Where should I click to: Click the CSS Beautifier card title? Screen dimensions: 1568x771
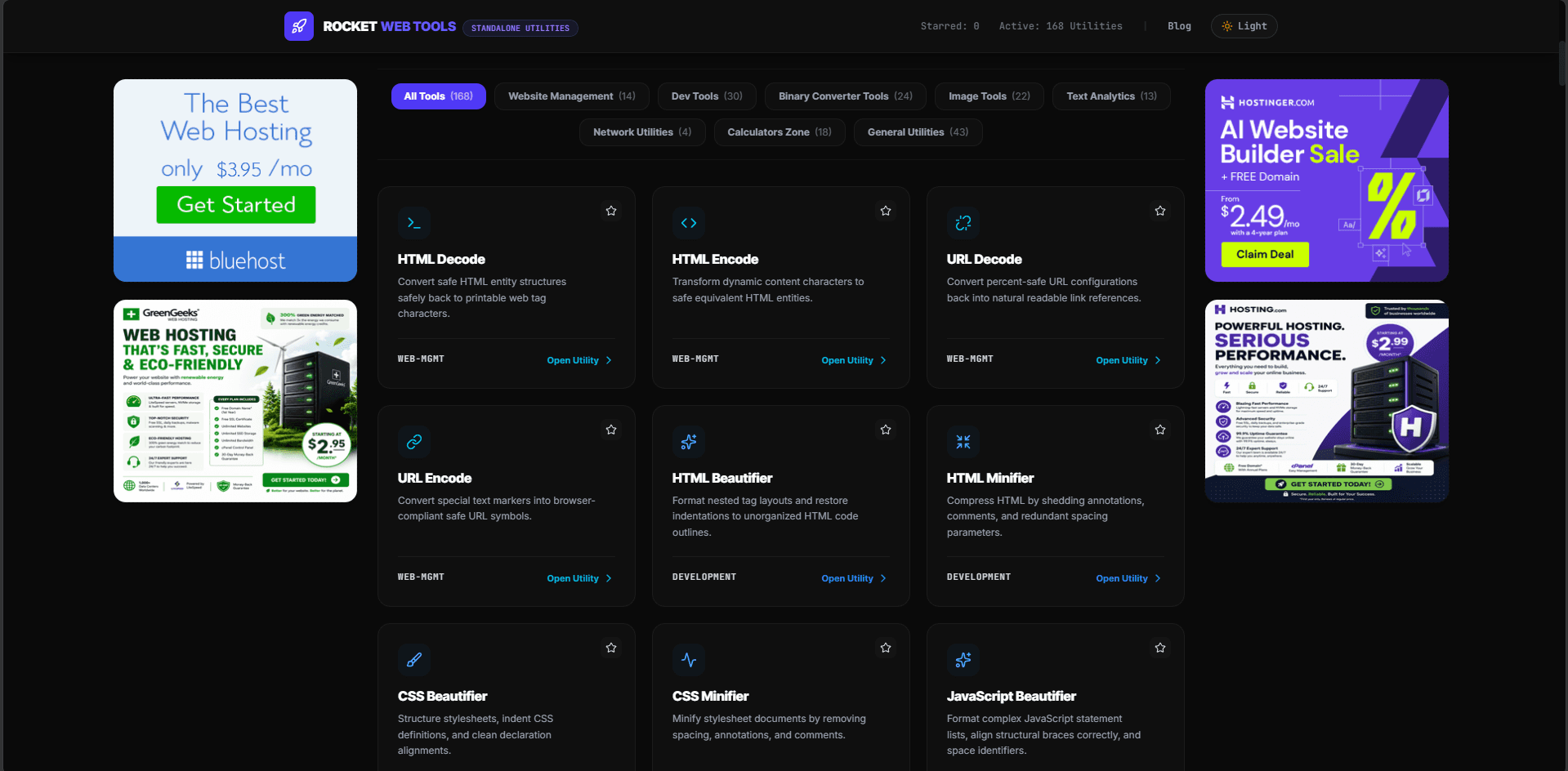[442, 696]
